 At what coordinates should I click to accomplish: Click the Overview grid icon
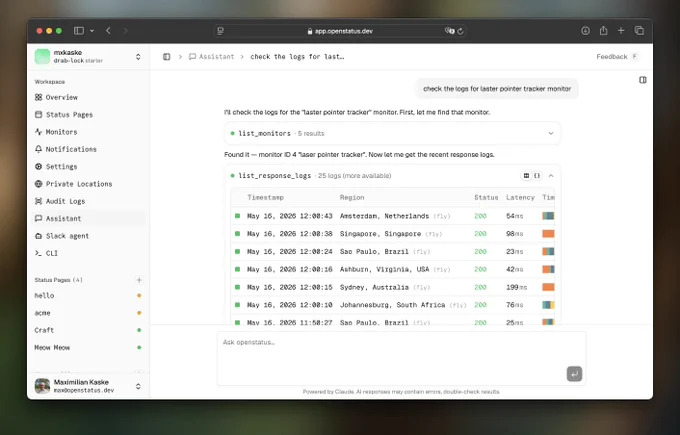tap(39, 97)
